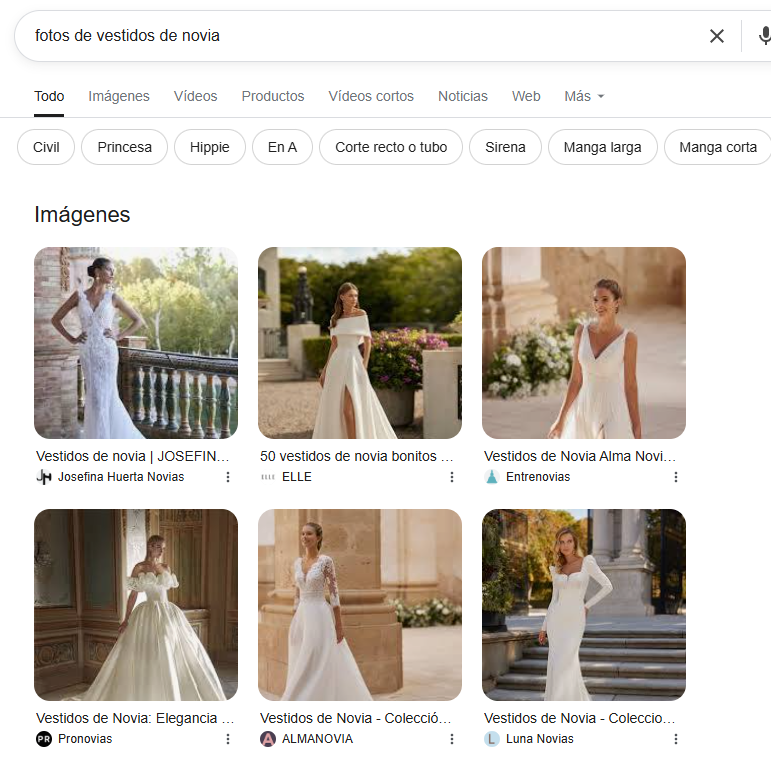The width and height of the screenshot is (771, 774).
Task: Apply the Manga larga filter chip
Action: [602, 147]
